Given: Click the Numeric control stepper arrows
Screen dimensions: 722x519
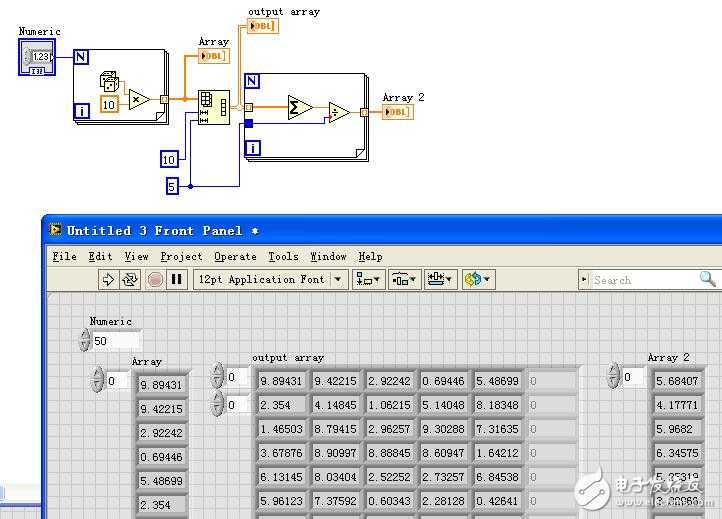Looking at the screenshot, I should 84,341.
